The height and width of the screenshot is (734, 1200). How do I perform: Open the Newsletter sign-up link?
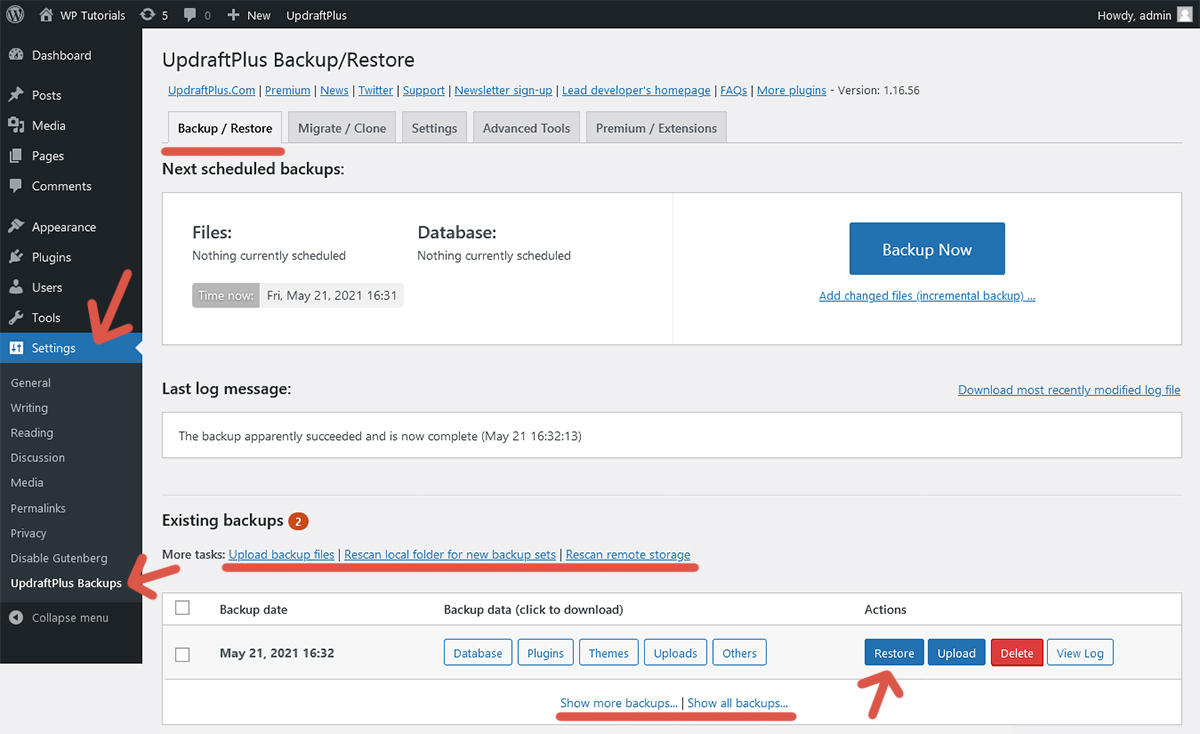[503, 90]
